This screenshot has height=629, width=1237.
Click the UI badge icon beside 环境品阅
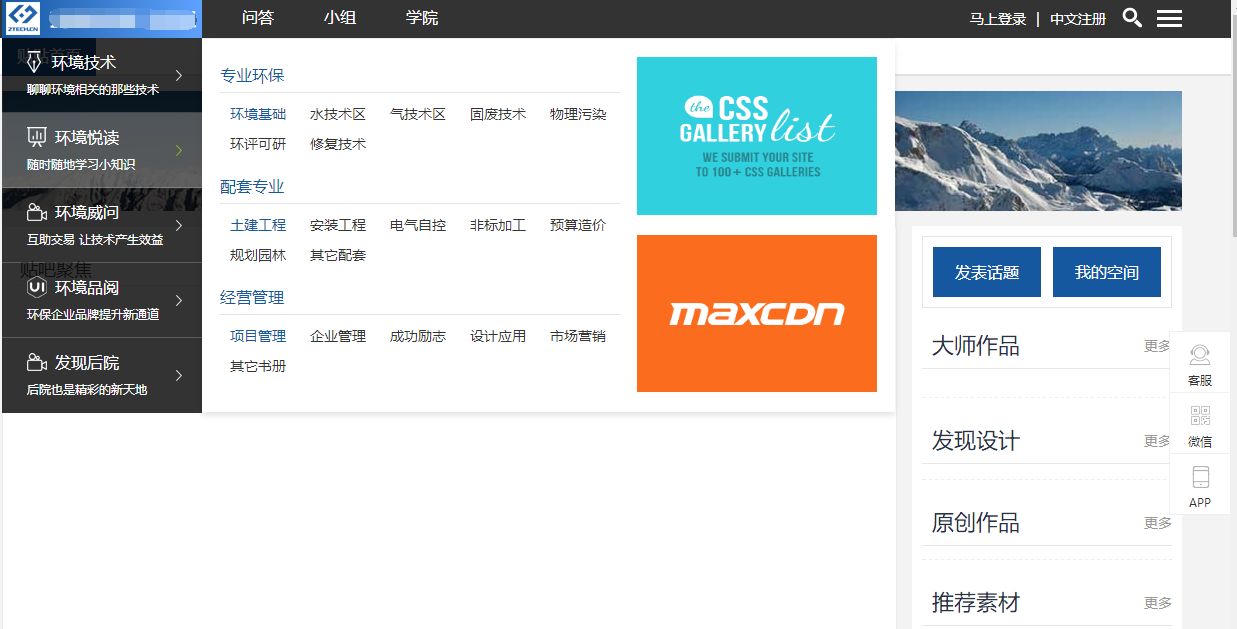point(37,288)
